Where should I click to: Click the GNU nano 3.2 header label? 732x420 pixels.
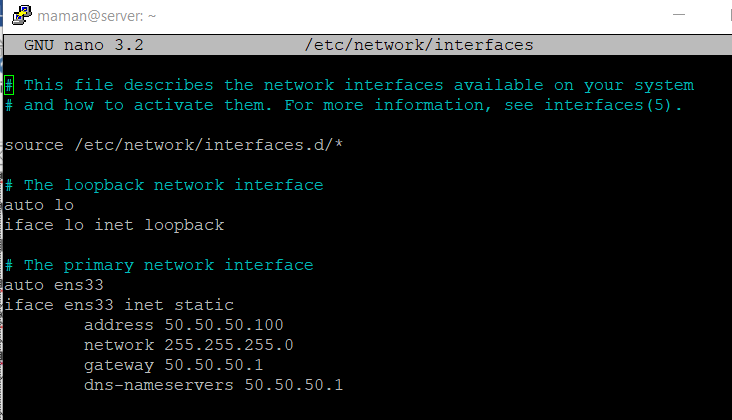click(x=84, y=45)
